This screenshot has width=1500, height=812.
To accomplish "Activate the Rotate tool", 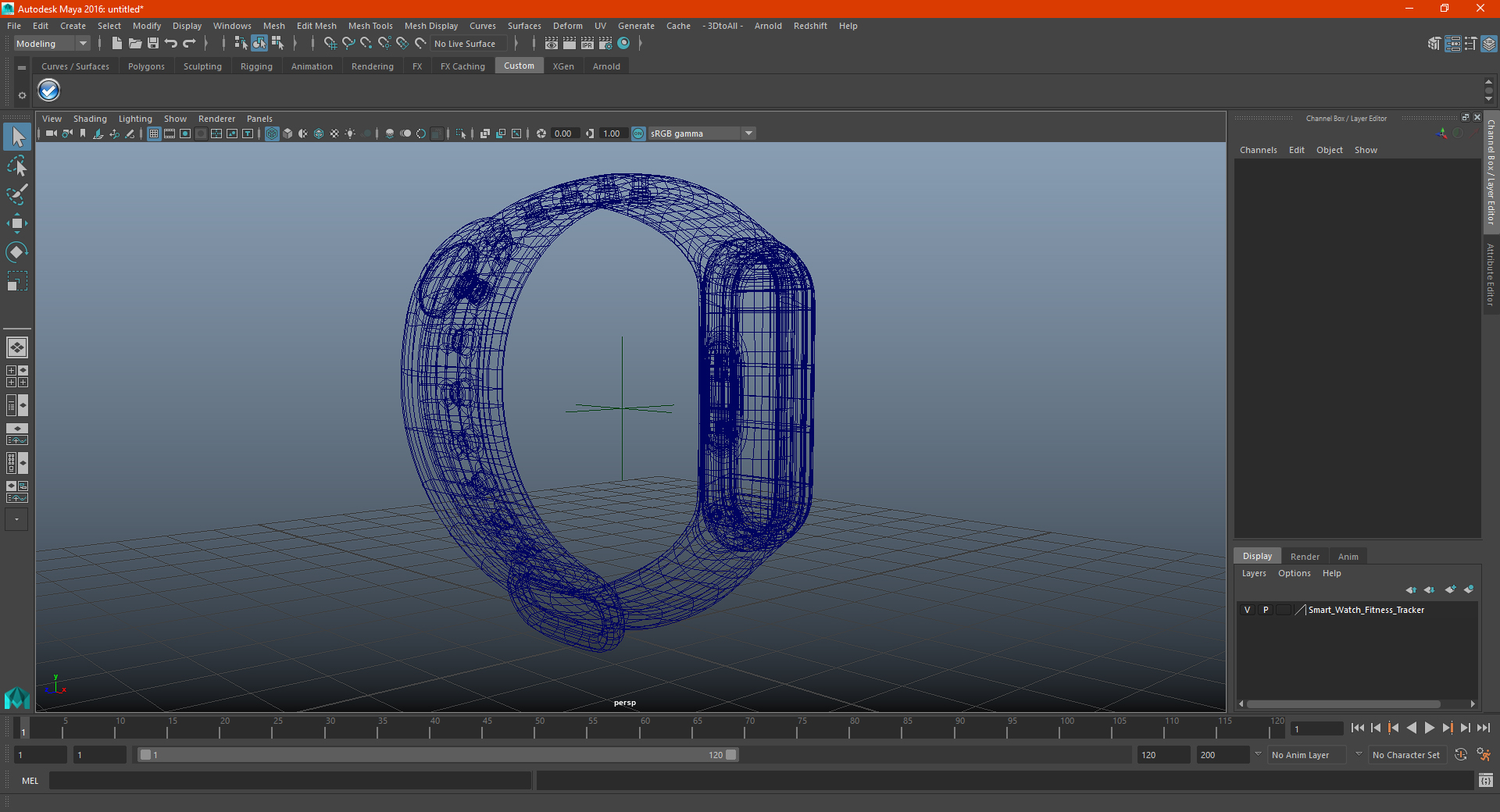I will (x=17, y=252).
